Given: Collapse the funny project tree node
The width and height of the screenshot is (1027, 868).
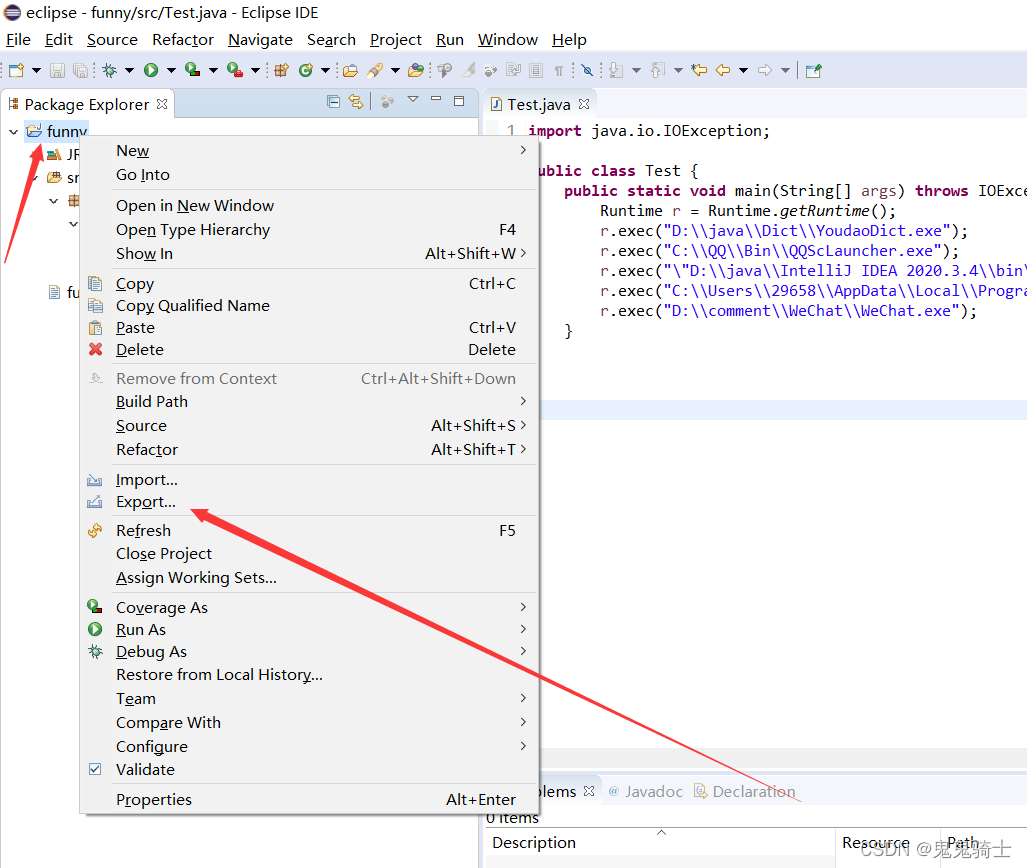Looking at the screenshot, I should coord(13,132).
